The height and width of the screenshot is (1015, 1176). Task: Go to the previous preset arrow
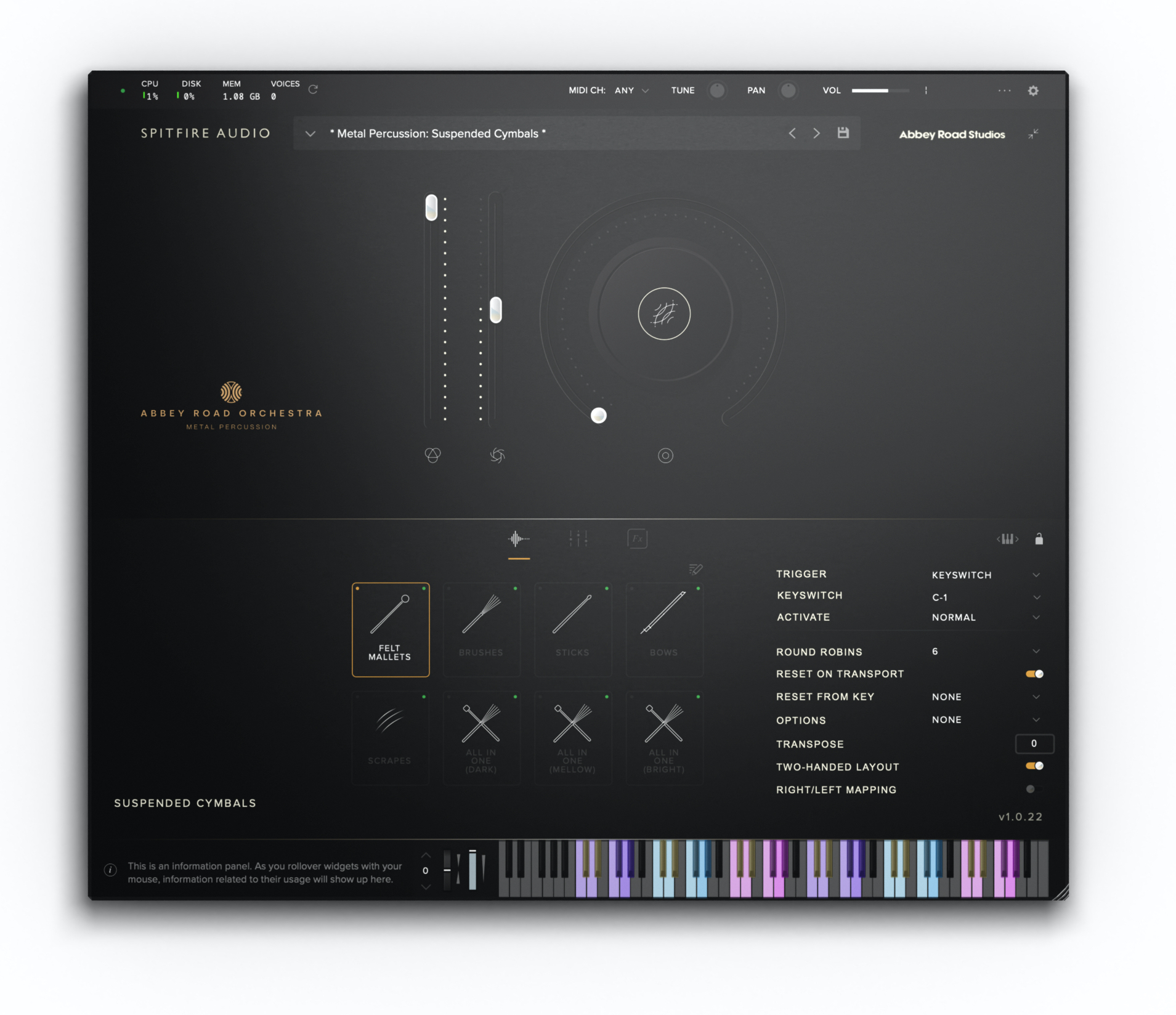[x=792, y=133]
